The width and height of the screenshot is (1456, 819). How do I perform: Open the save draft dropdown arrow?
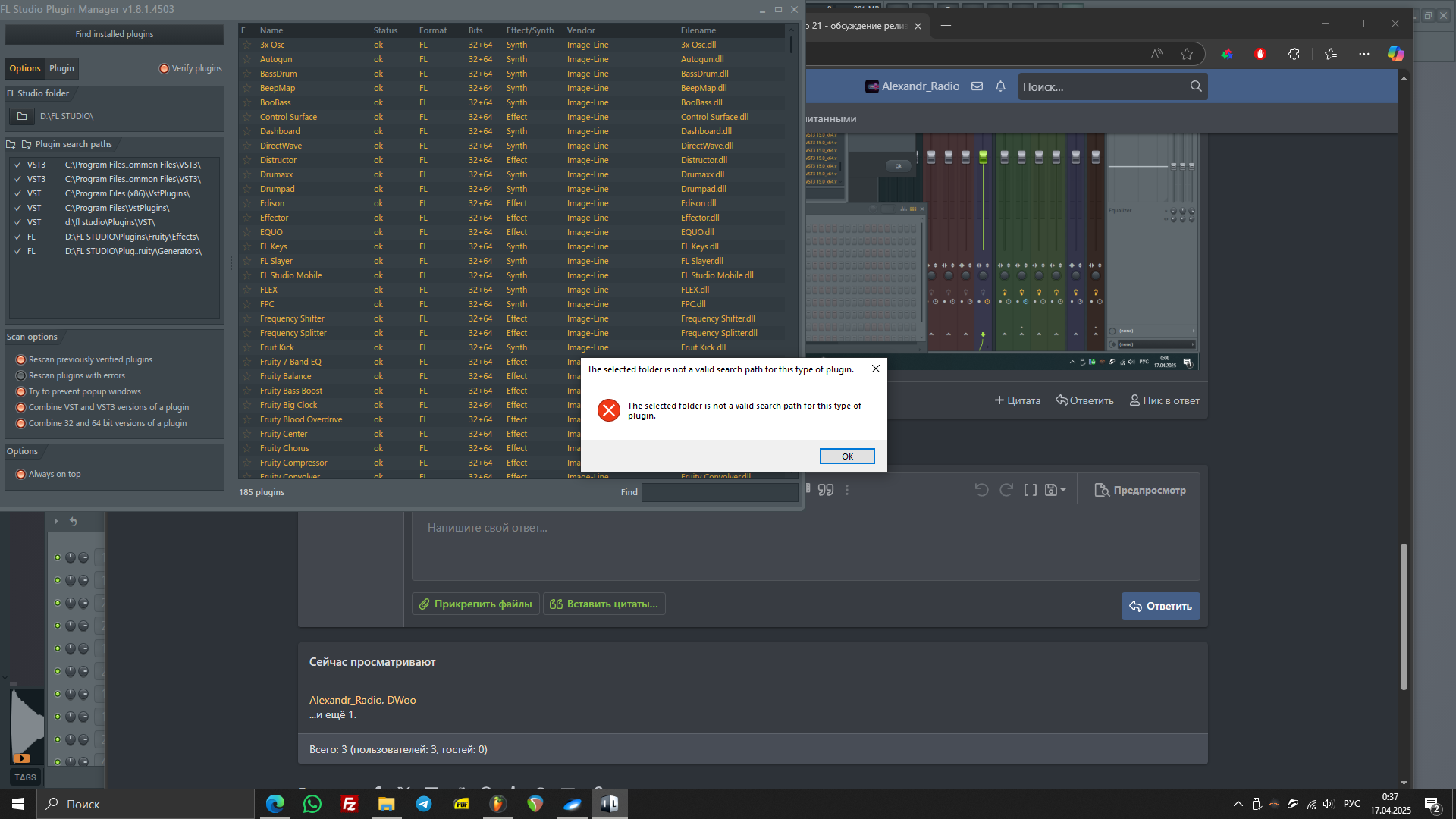(1063, 490)
